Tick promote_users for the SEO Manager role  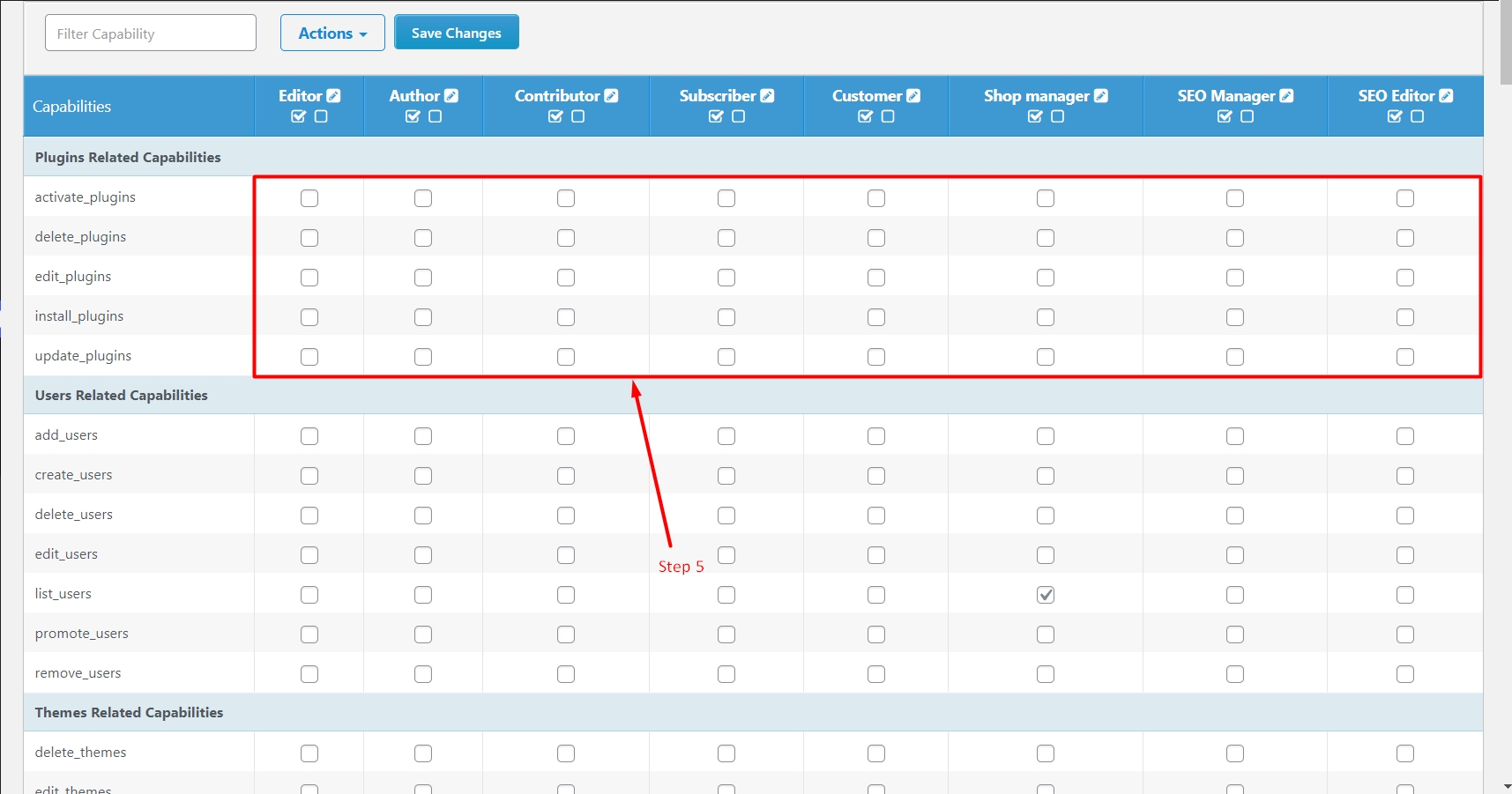(1235, 634)
